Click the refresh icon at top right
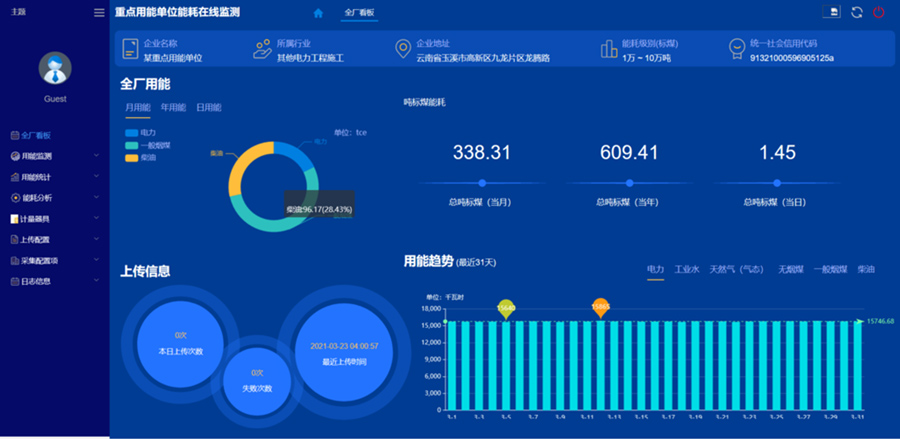Viewport: 900px width, 439px height. point(857,12)
